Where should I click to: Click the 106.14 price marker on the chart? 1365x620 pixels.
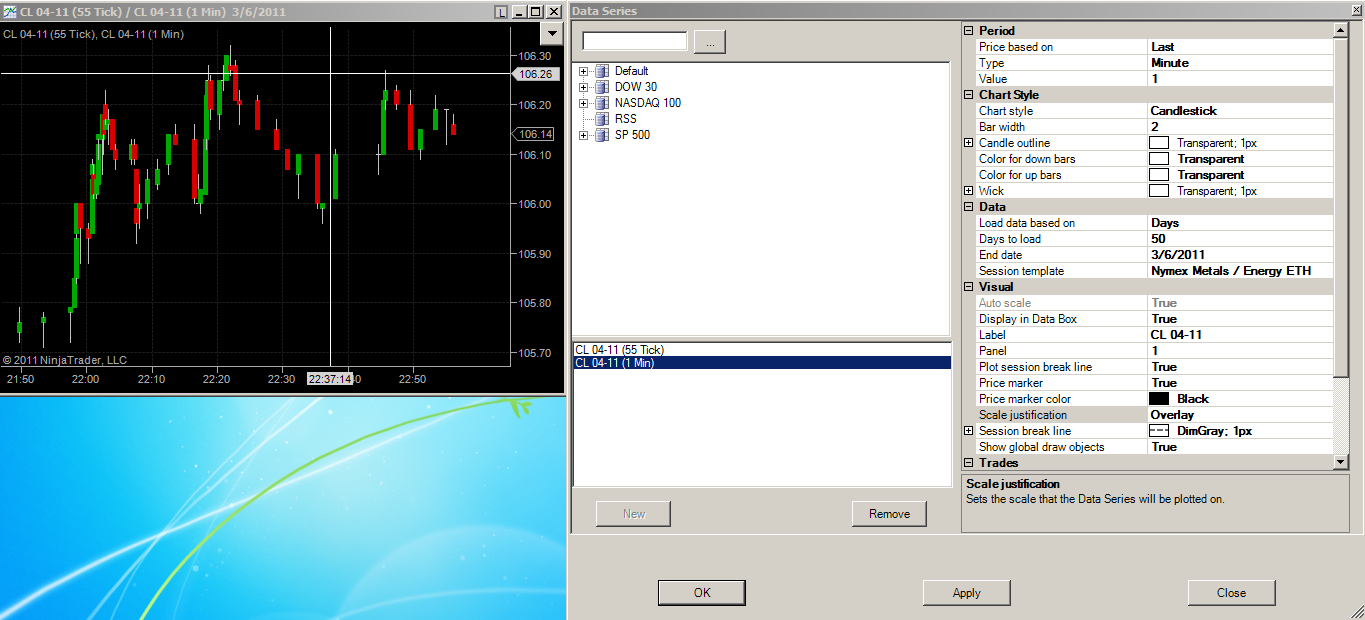point(534,134)
